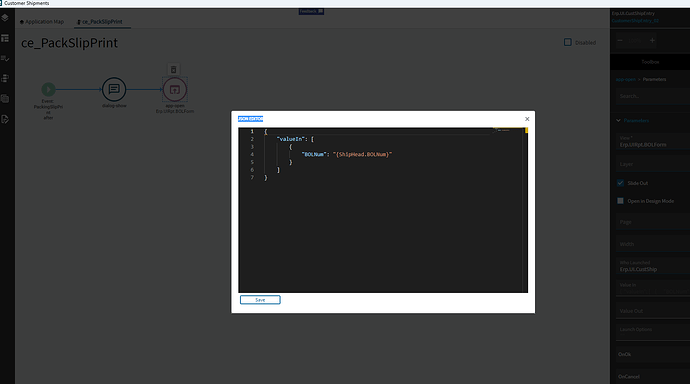The height and width of the screenshot is (384, 690).
Task: Collapse the Parameters section chevron
Action: [x=618, y=121]
